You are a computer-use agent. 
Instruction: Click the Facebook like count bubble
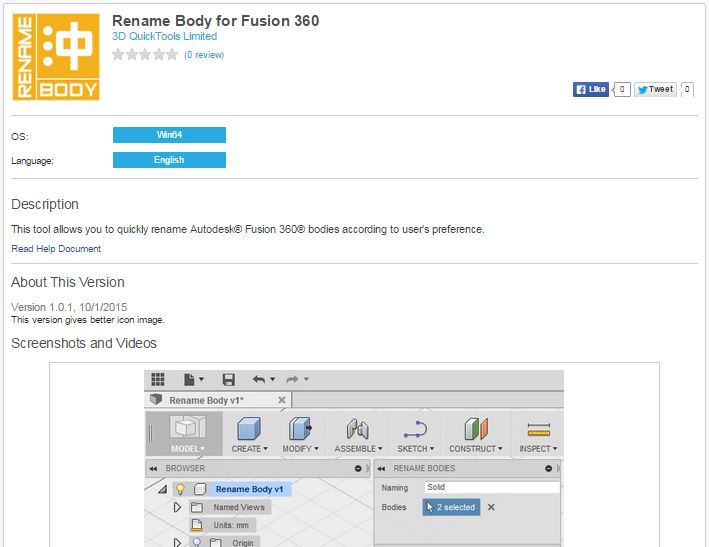622,89
